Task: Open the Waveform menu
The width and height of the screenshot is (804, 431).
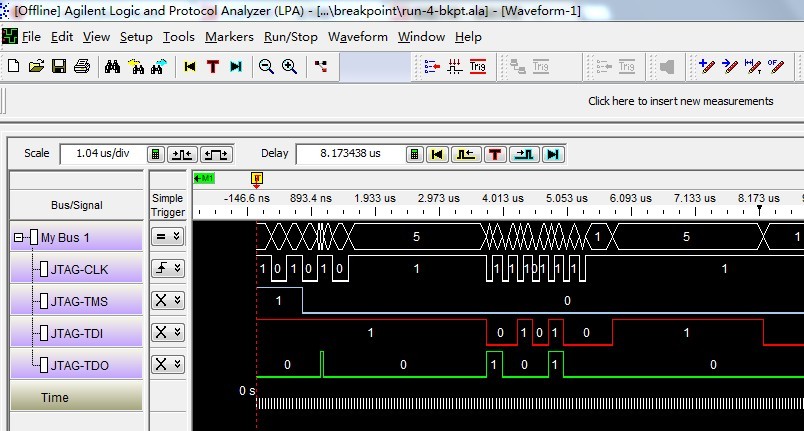Action: pos(358,37)
